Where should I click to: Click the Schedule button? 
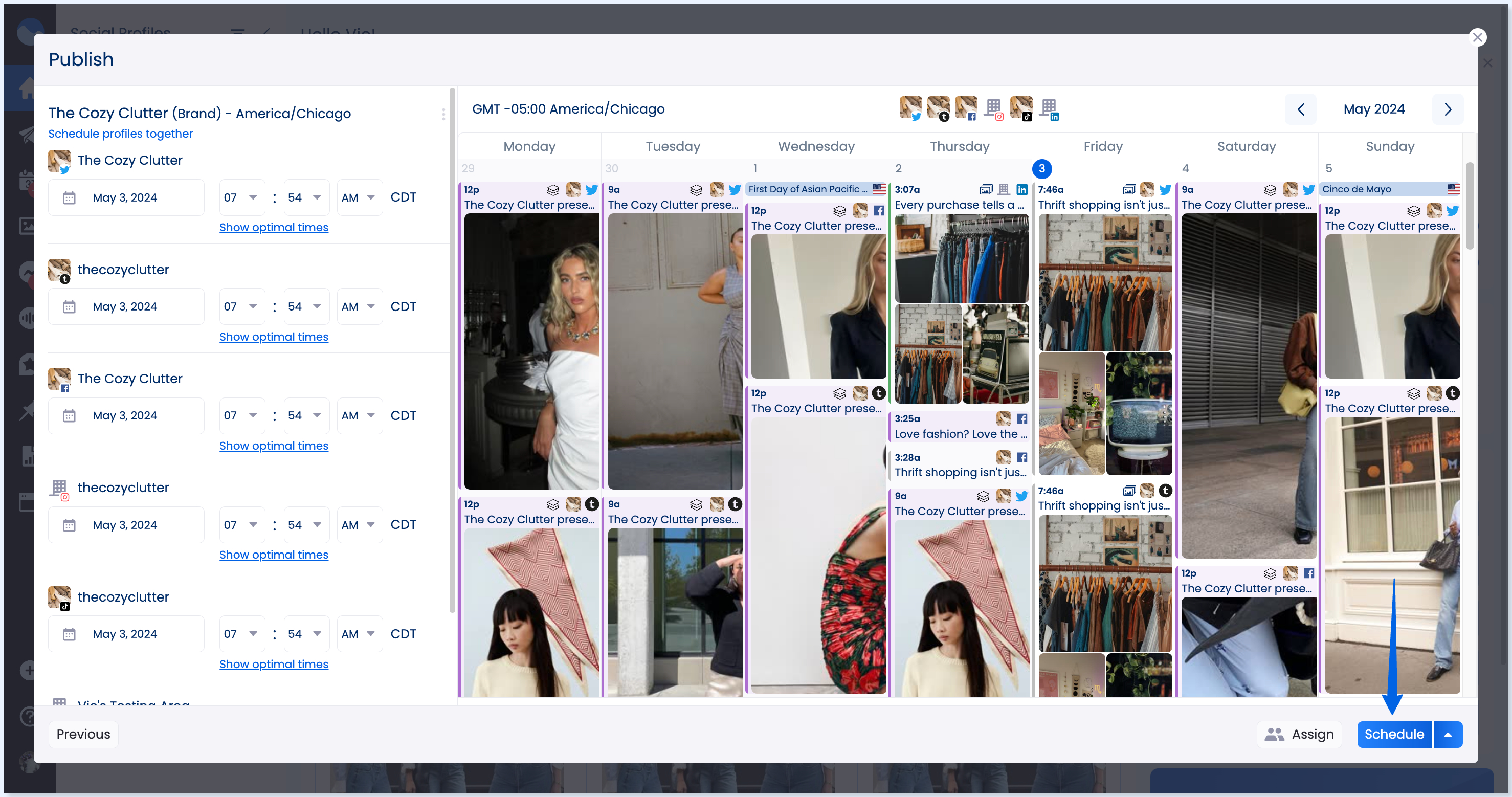coord(1394,735)
